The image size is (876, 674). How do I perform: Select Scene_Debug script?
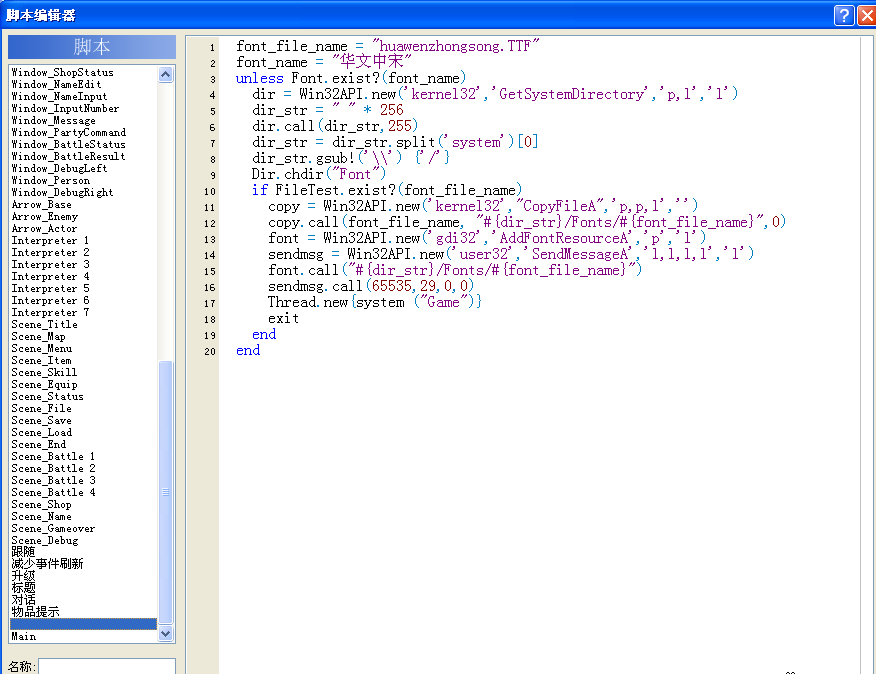[45, 540]
